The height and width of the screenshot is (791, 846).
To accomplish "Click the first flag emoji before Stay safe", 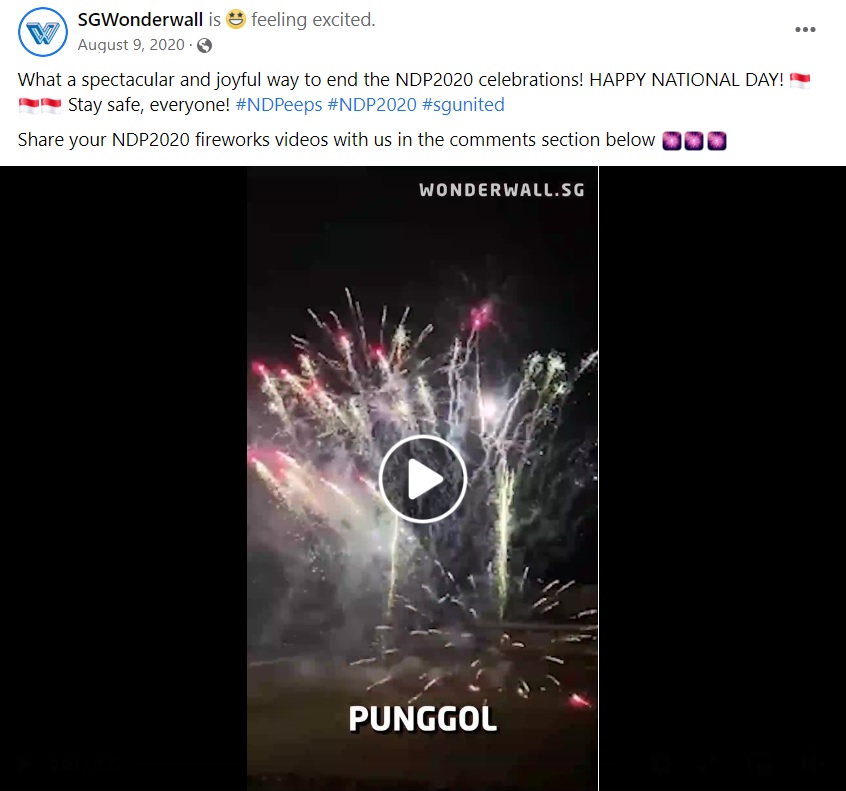I will tap(28, 105).
